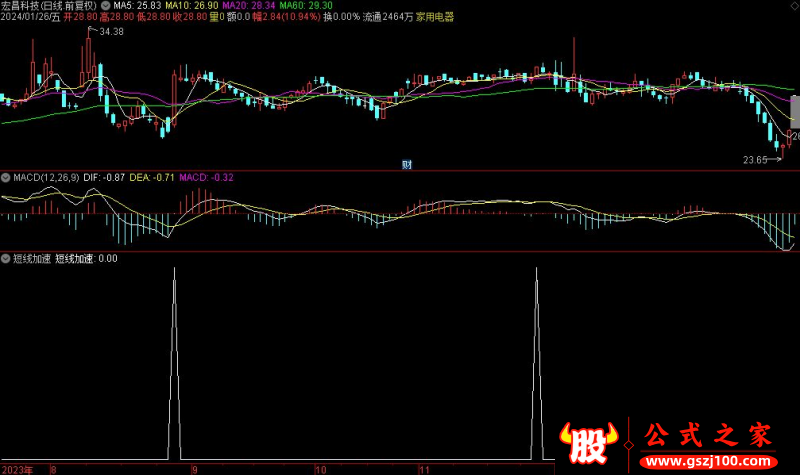Click the DIF: -0.87 value
Image resolution: width=800 pixels, height=475 pixels.
click(104, 178)
